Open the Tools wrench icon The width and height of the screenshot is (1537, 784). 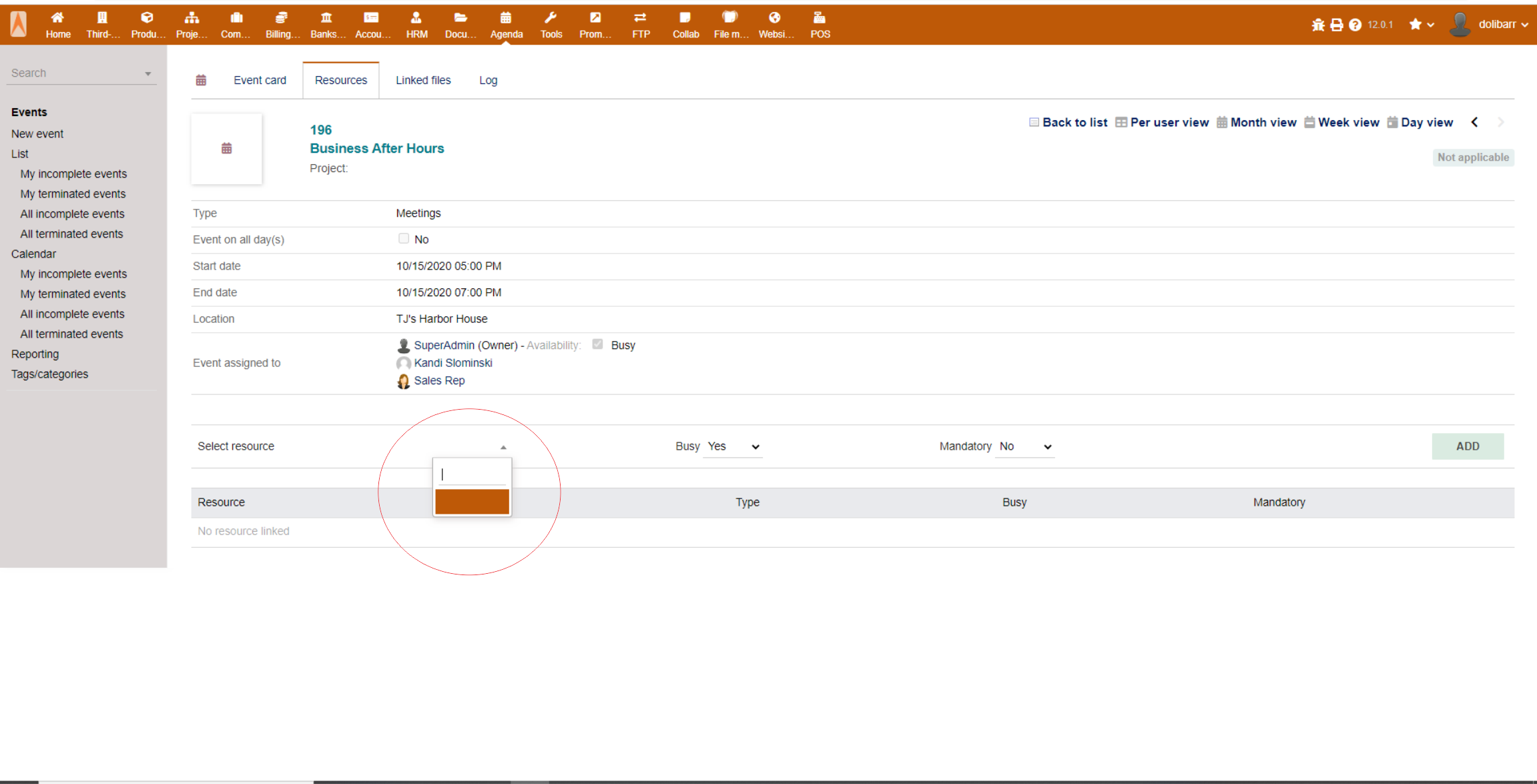[551, 18]
